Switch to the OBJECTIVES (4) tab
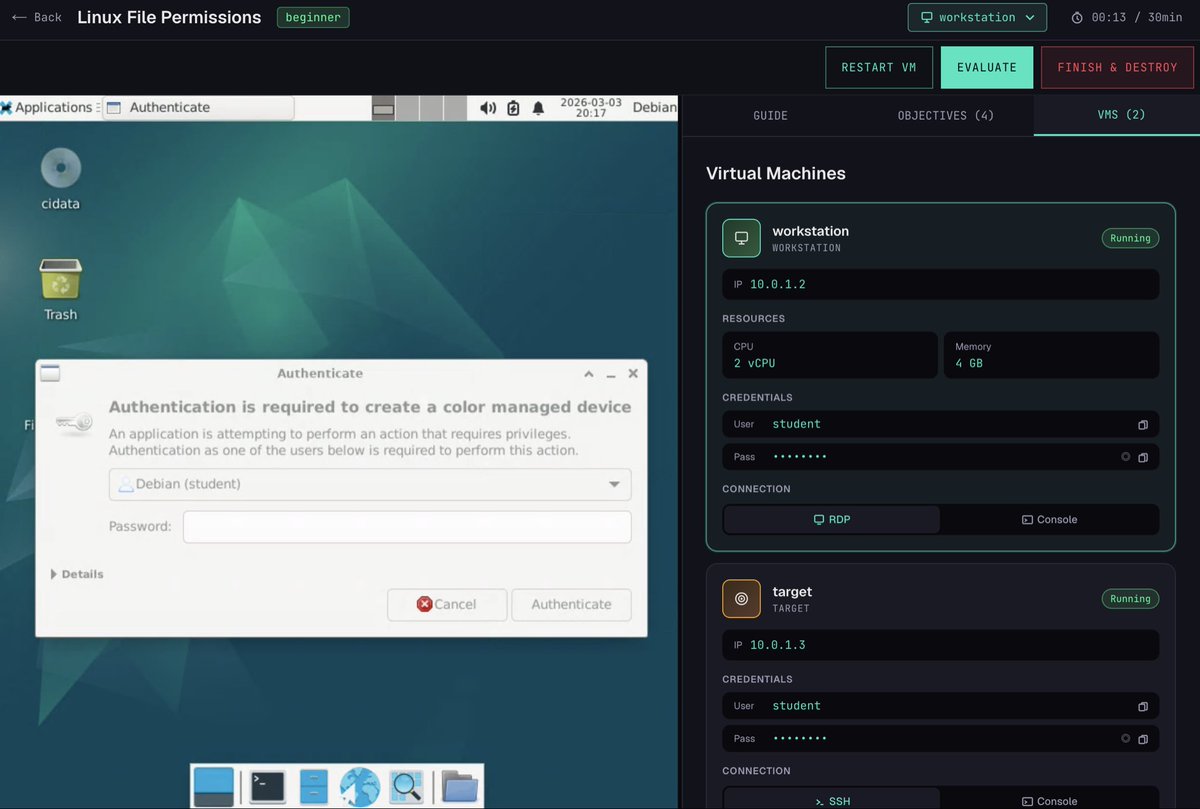Image resolution: width=1200 pixels, height=809 pixels. click(945, 115)
